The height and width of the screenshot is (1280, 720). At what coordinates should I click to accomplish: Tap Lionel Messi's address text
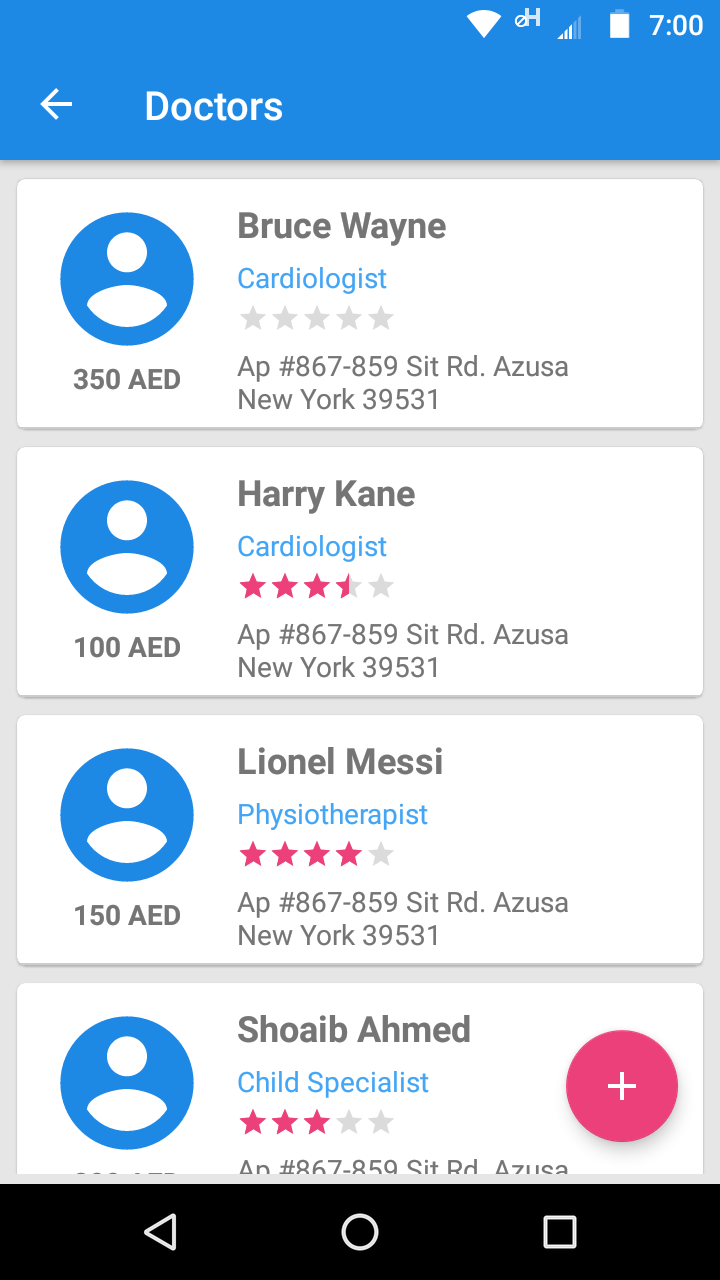(x=403, y=919)
